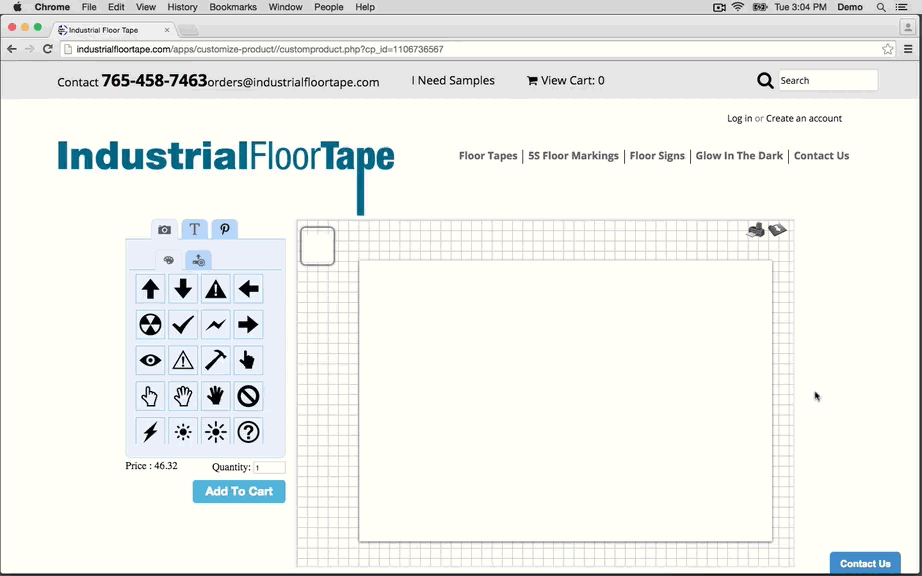This screenshot has width=922, height=576.
Task: Click the empty color swatch on canvas
Action: click(x=318, y=246)
